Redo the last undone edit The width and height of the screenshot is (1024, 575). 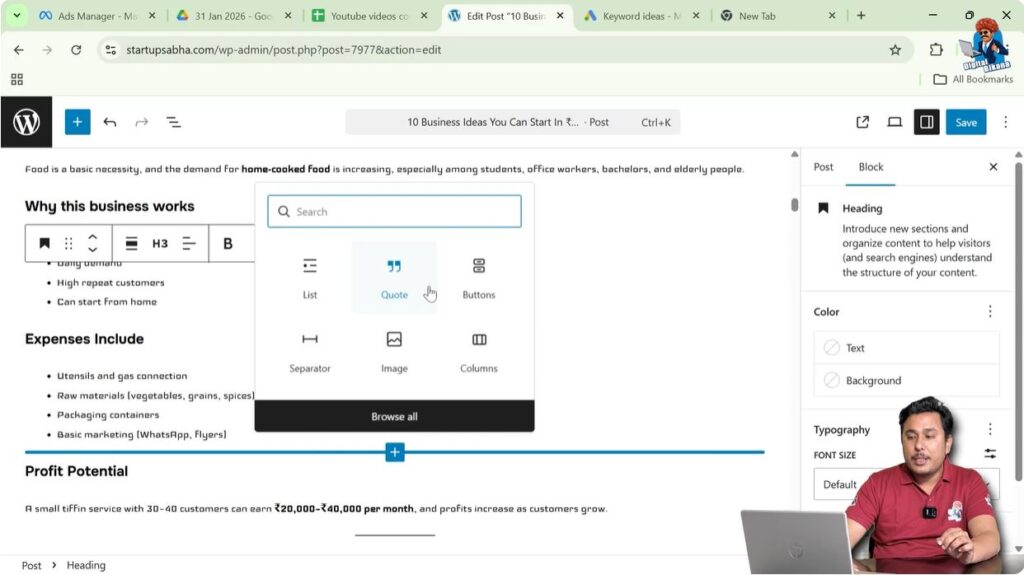tap(142, 122)
